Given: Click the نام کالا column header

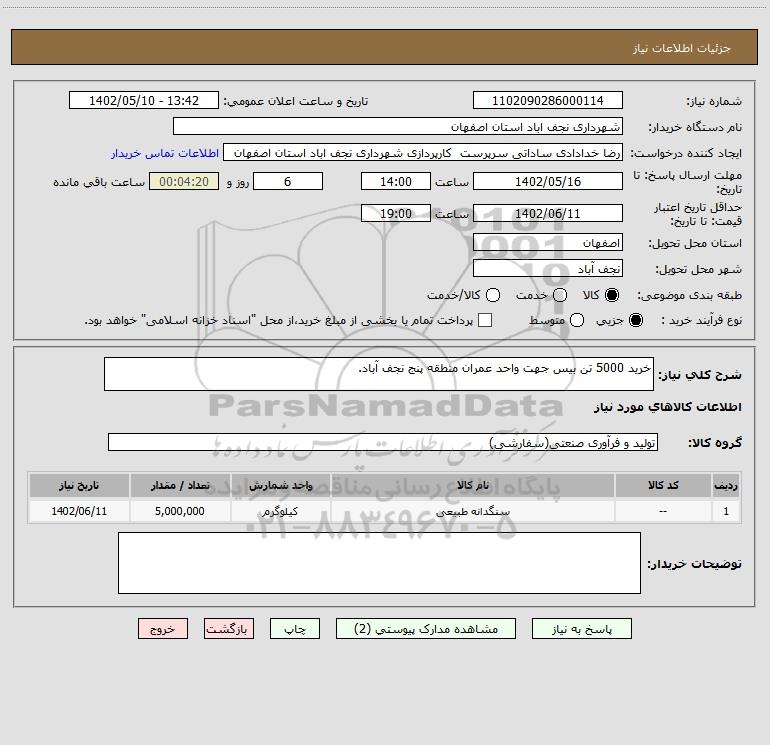Looking at the screenshot, I should pos(473,485).
